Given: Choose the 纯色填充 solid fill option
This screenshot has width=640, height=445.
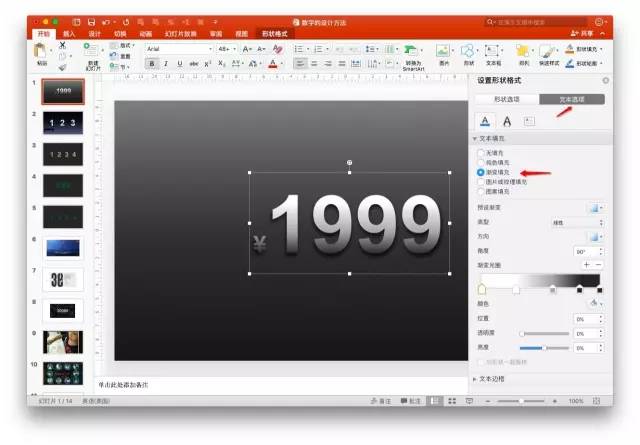Looking at the screenshot, I should point(481,162).
